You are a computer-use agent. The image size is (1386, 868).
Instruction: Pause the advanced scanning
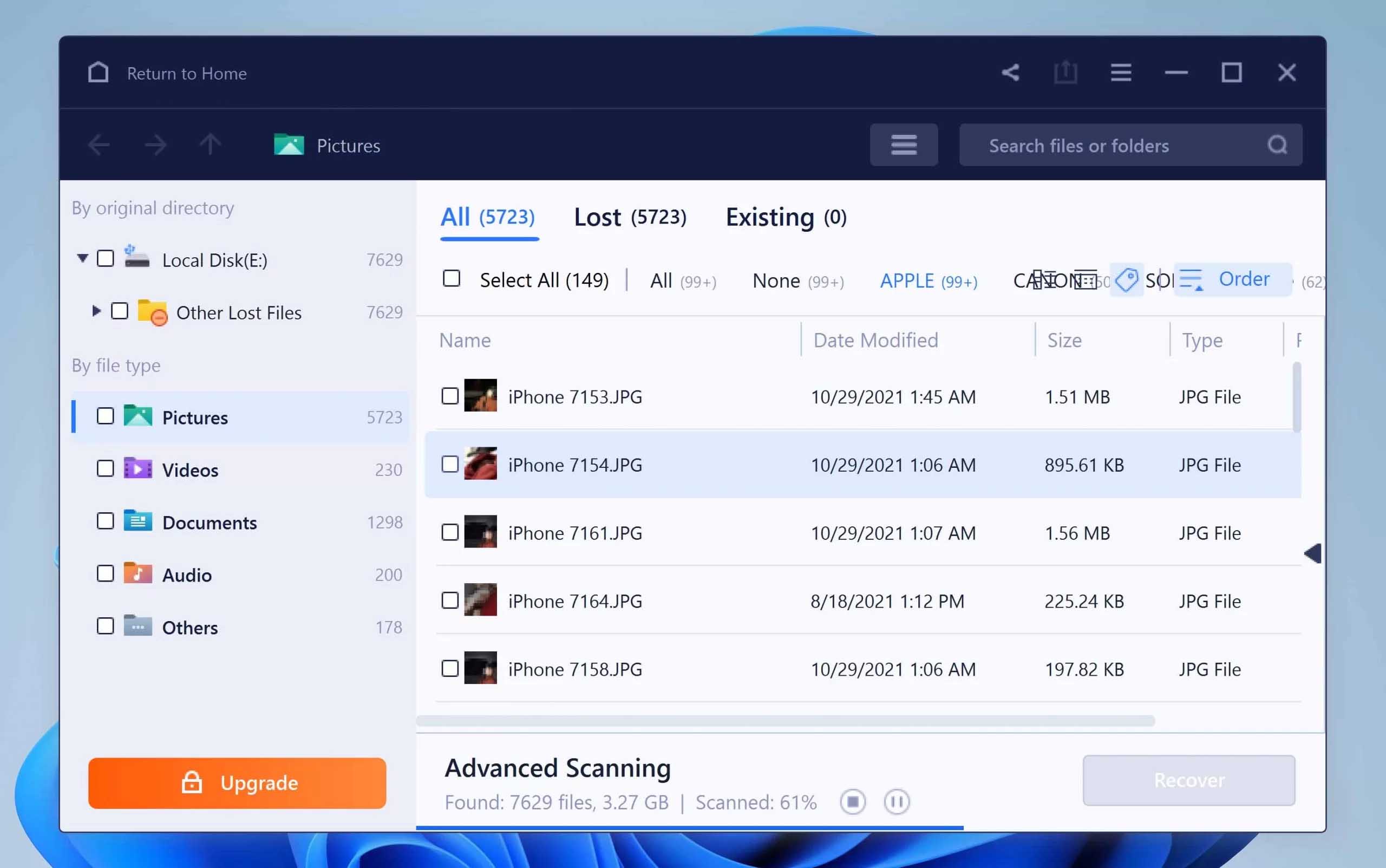[x=897, y=802]
